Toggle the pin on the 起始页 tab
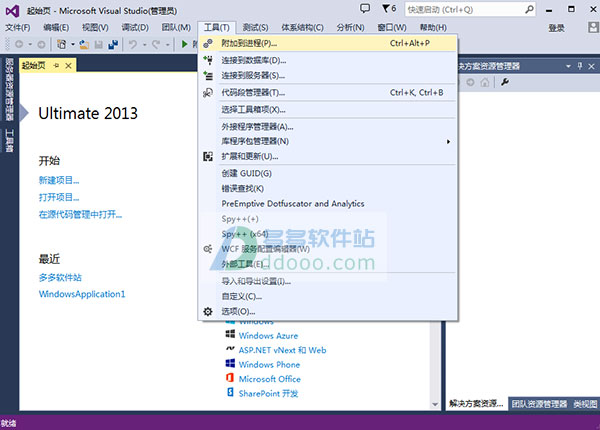 click(x=57, y=66)
